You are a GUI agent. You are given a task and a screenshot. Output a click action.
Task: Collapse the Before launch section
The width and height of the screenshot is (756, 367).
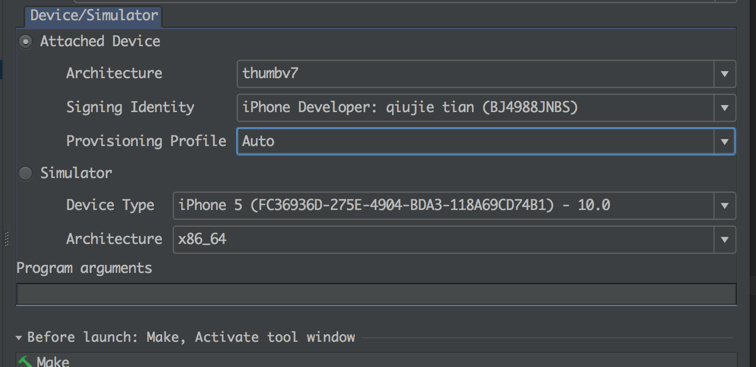tap(19, 338)
